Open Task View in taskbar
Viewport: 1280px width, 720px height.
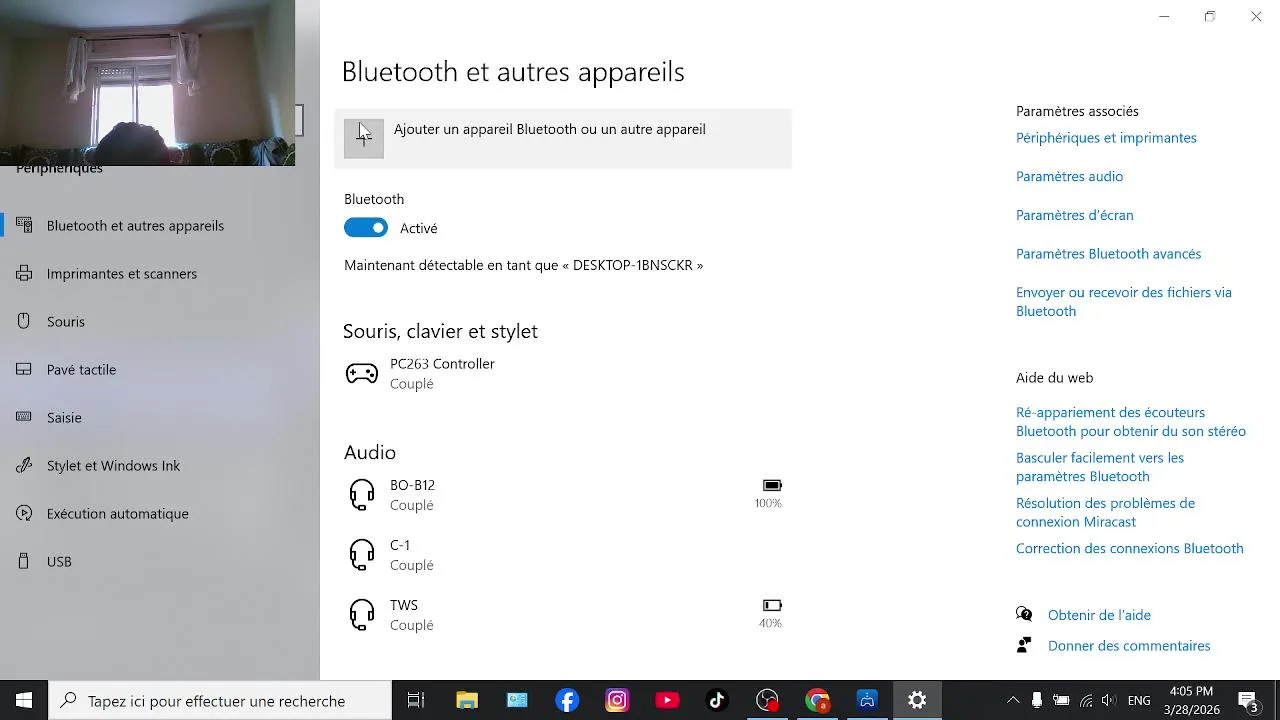(x=416, y=701)
